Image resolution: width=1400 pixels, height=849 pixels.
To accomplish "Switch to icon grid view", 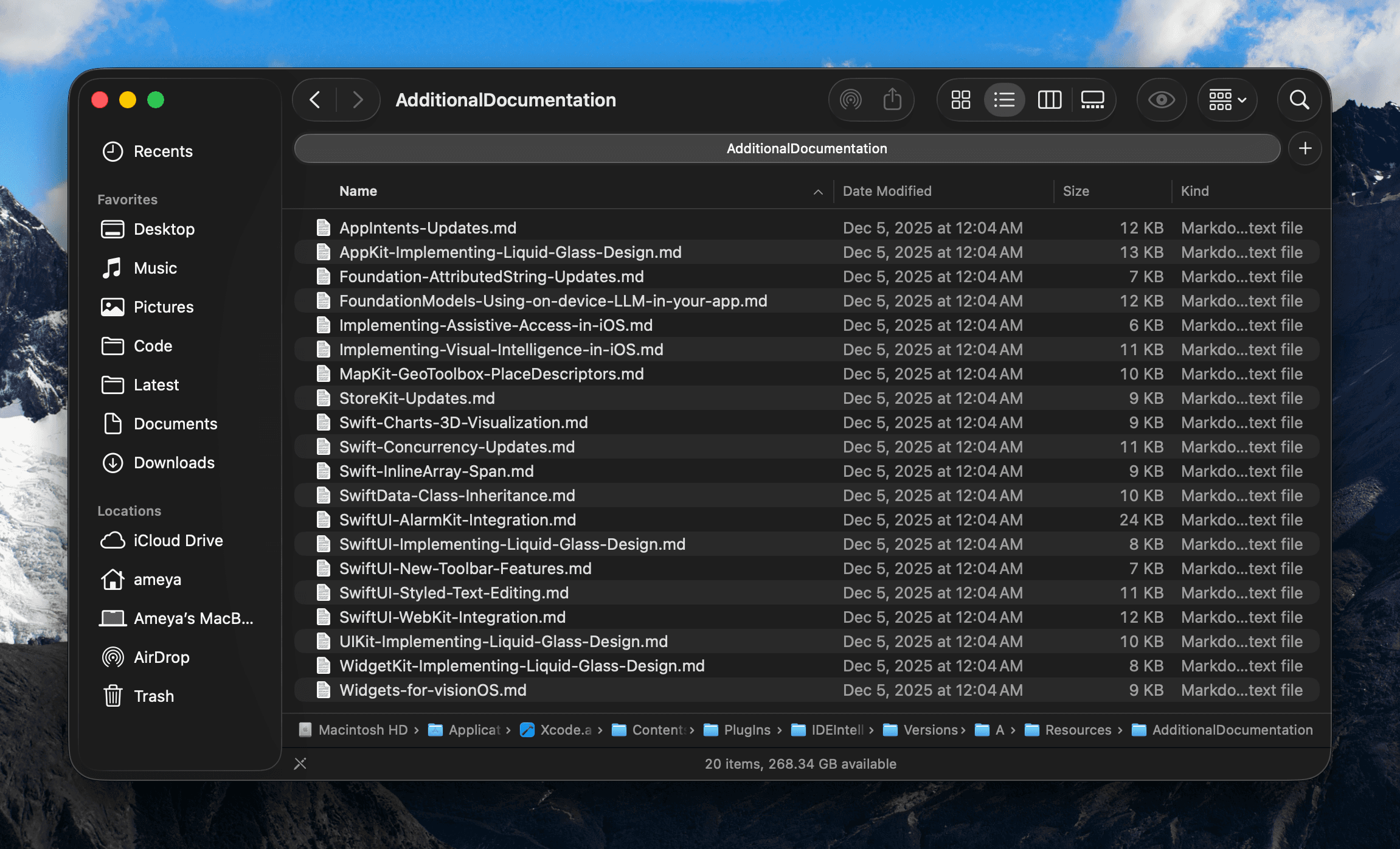I will click(x=960, y=99).
